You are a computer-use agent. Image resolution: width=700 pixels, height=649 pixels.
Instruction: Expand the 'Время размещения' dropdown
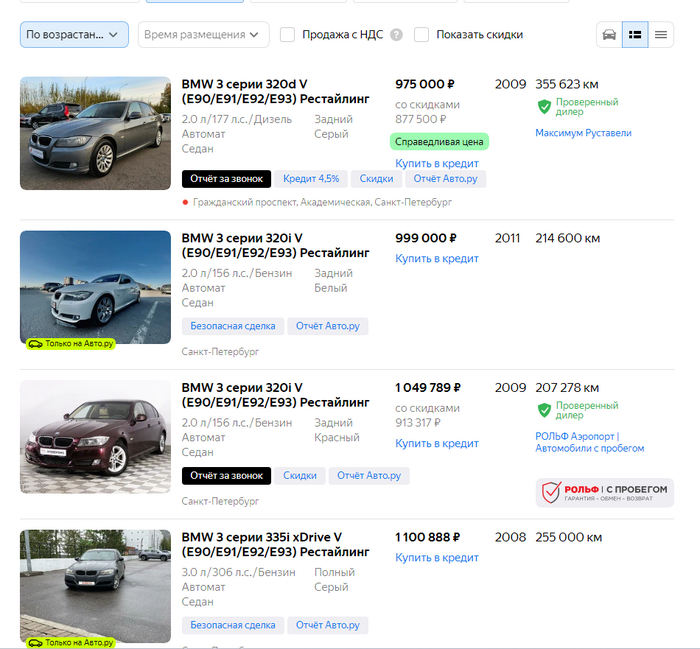coord(203,35)
